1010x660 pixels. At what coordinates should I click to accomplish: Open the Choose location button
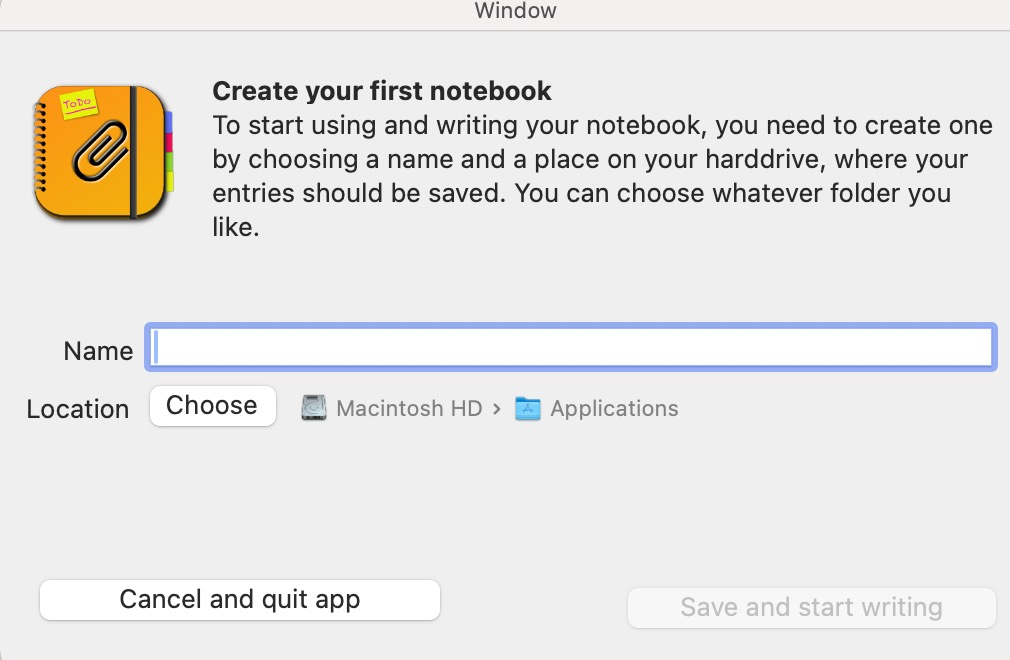(x=213, y=406)
